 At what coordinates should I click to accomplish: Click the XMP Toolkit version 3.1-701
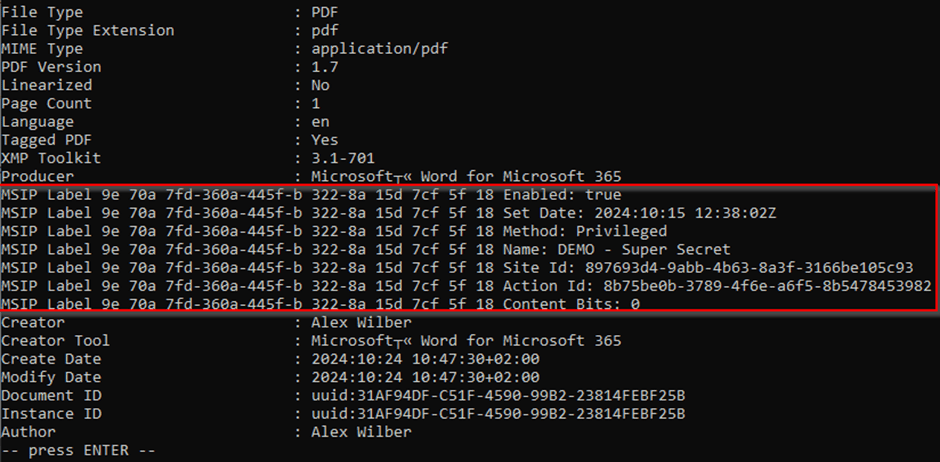pyautogui.click(x=343, y=158)
